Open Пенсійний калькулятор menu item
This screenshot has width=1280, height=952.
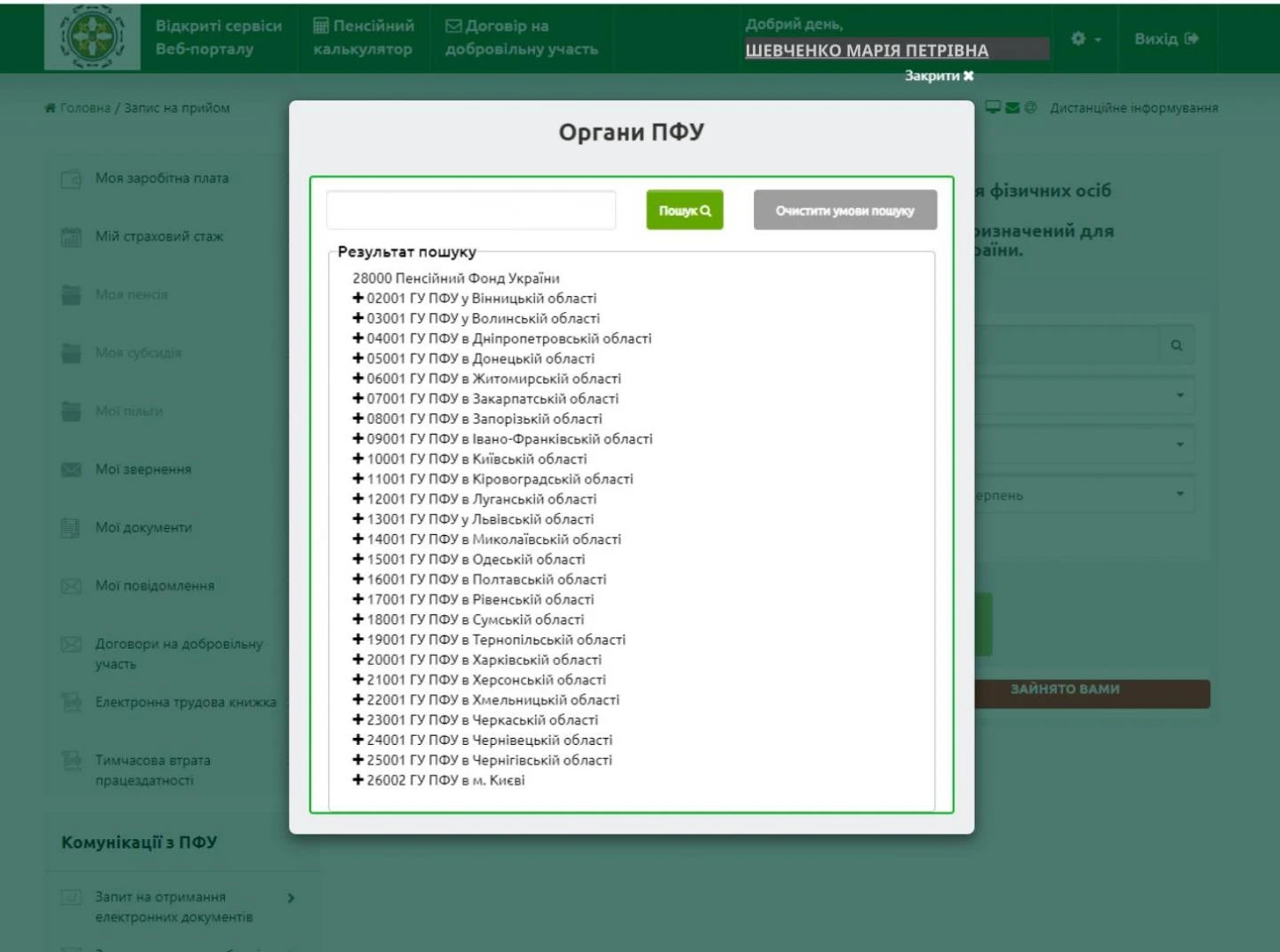coord(364,37)
